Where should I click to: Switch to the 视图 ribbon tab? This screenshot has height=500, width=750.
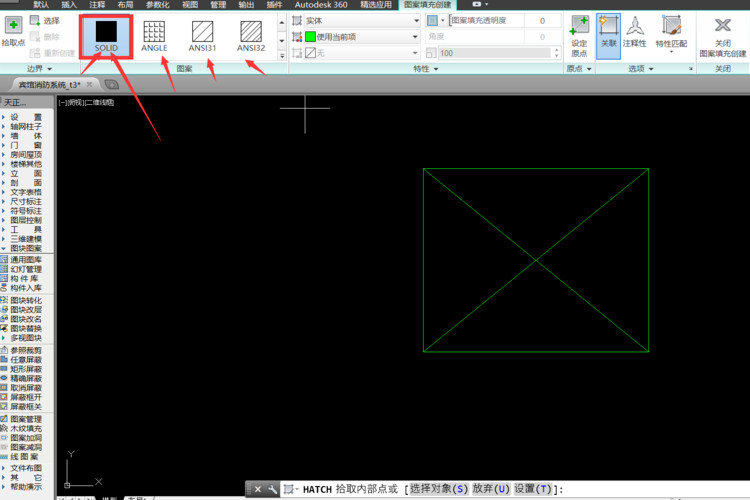[190, 5]
